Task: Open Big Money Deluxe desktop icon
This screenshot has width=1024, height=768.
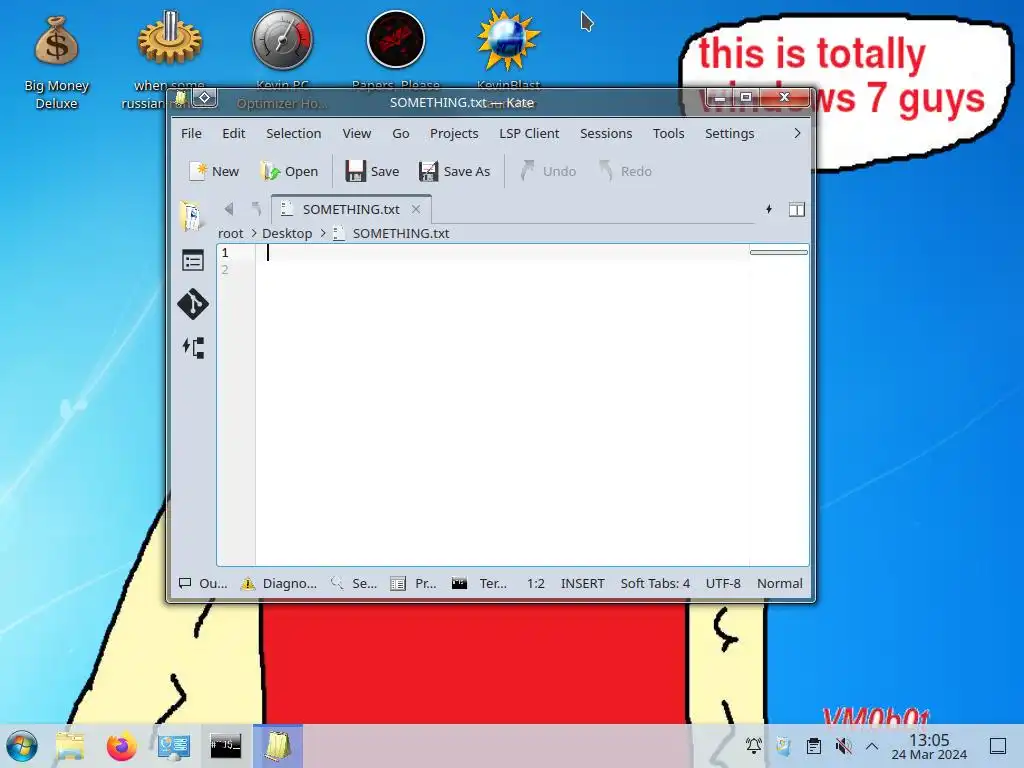Action: [57, 62]
